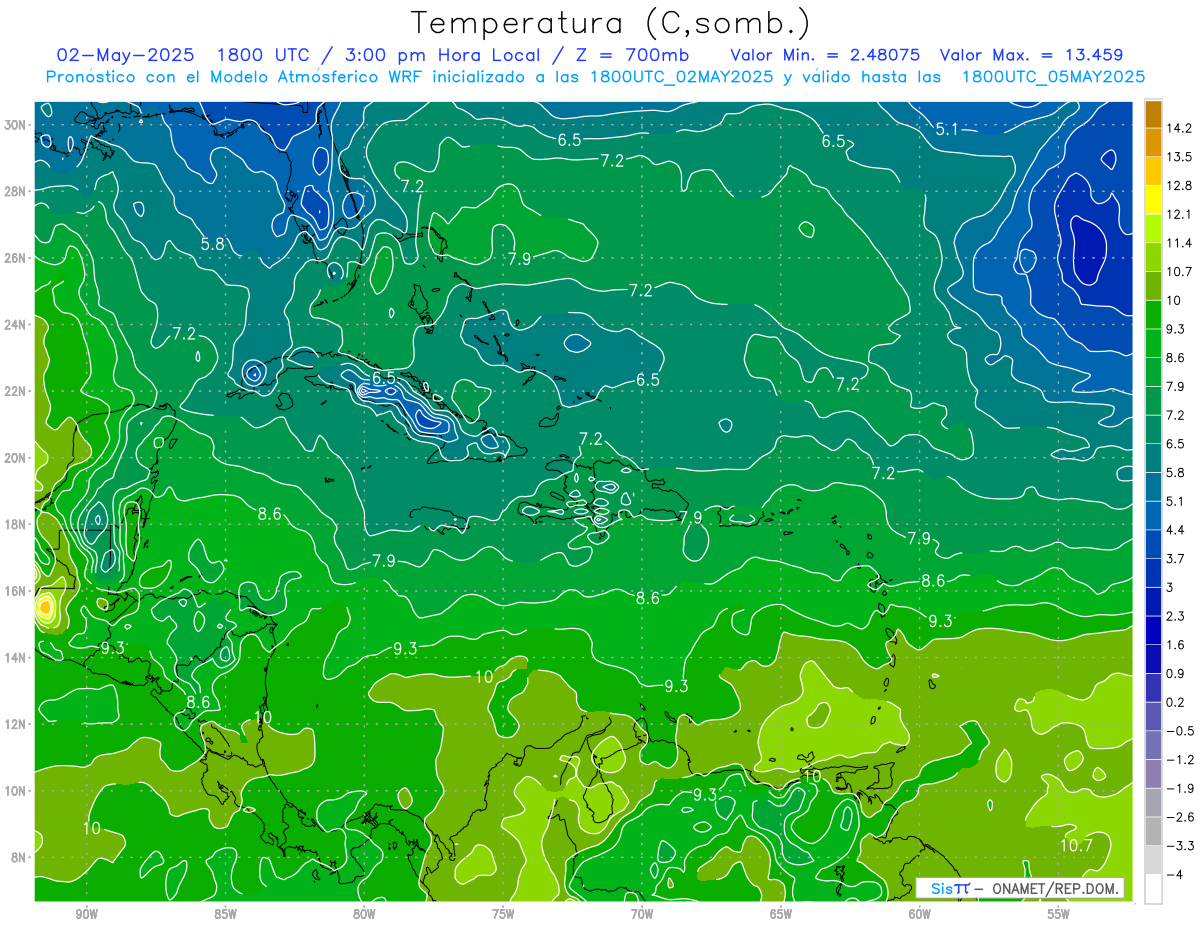Click the longitude axis label "60W"
The height and width of the screenshot is (927, 1200).
coord(920,913)
